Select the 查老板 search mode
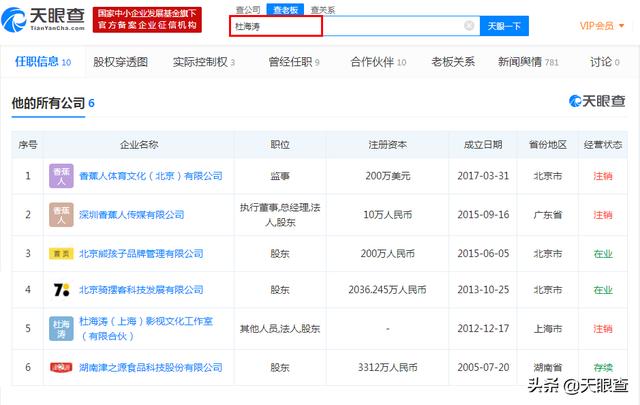The height and width of the screenshot is (405, 640). (x=285, y=9)
